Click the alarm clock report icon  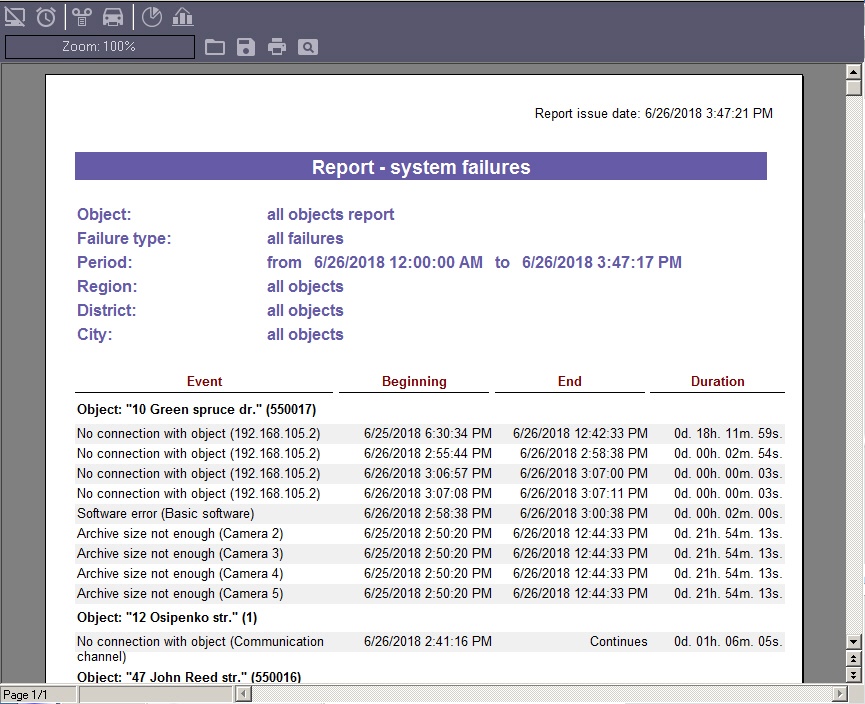46,16
